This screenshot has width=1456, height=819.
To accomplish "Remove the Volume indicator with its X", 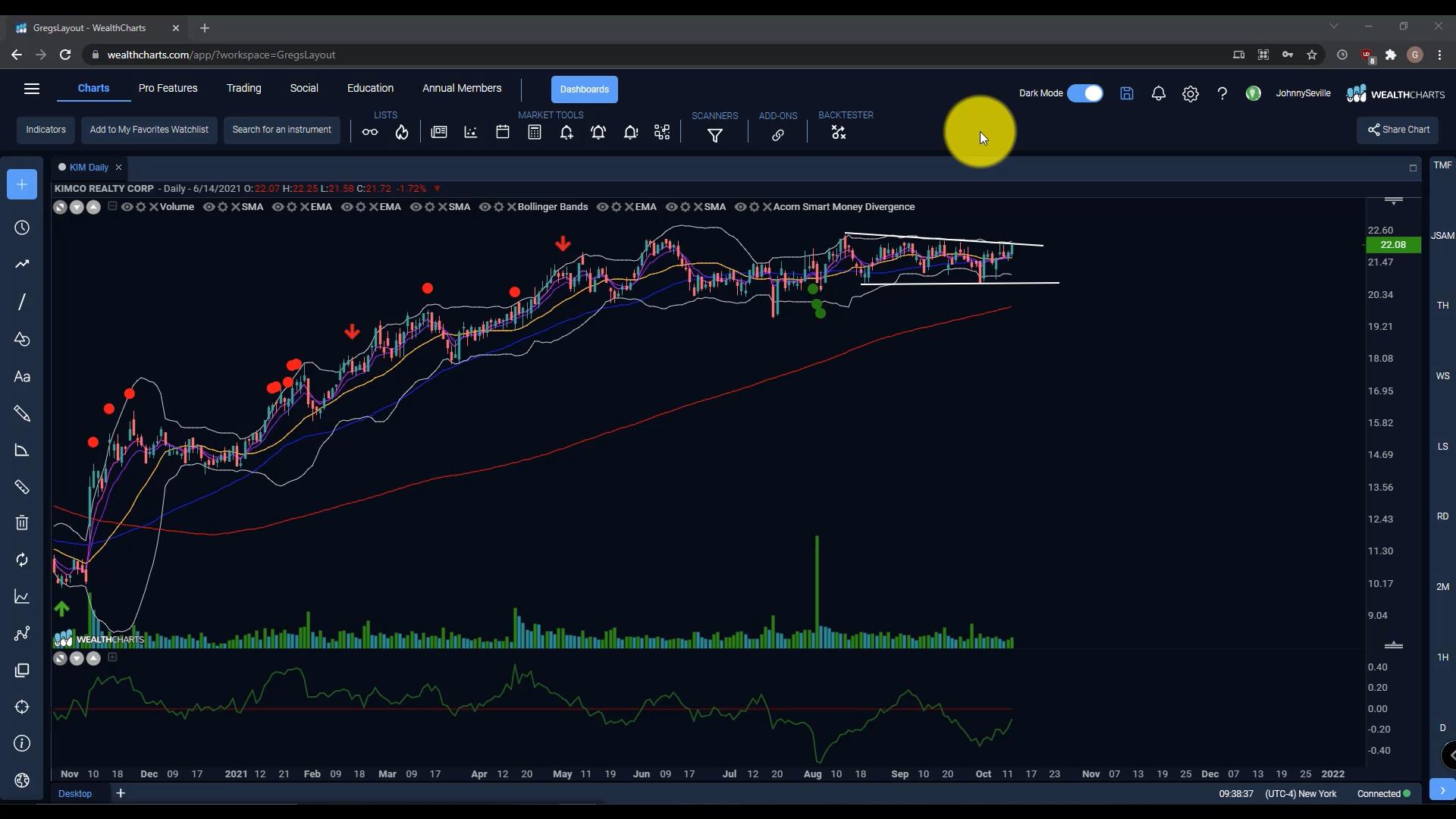I will [x=154, y=207].
